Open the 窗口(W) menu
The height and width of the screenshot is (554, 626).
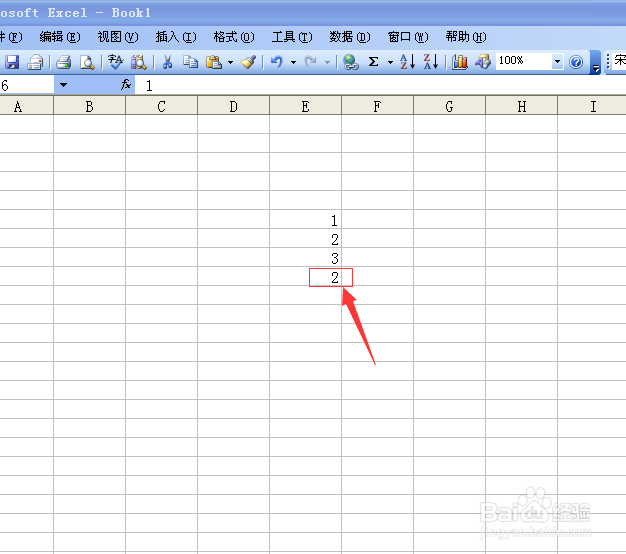408,37
